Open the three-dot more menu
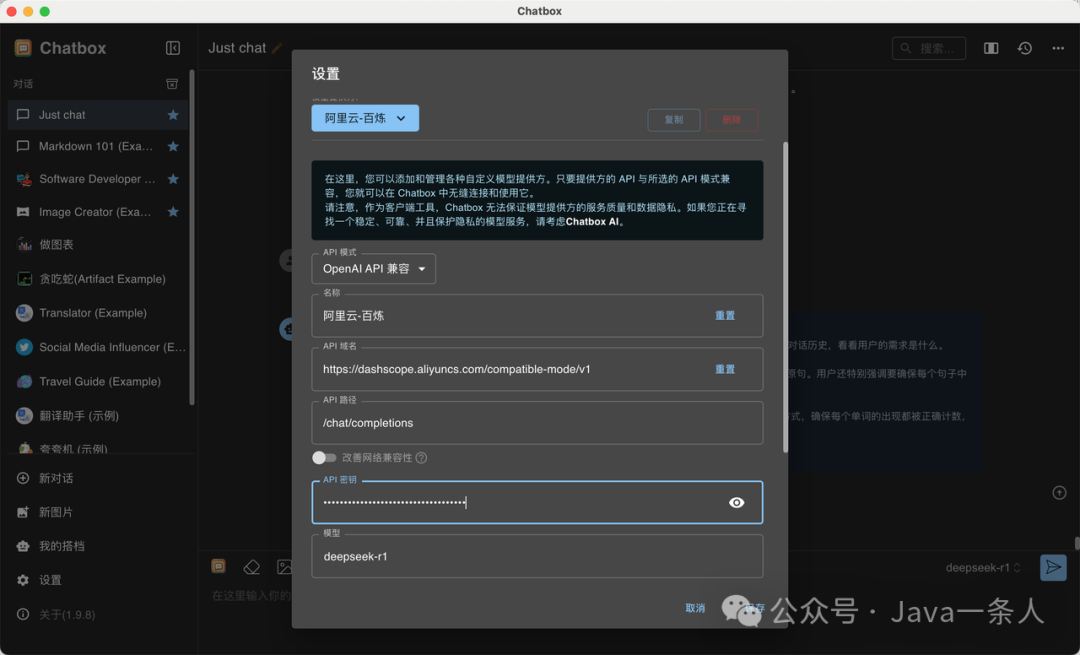Screen dimensions: 1080x655 (x=1058, y=48)
